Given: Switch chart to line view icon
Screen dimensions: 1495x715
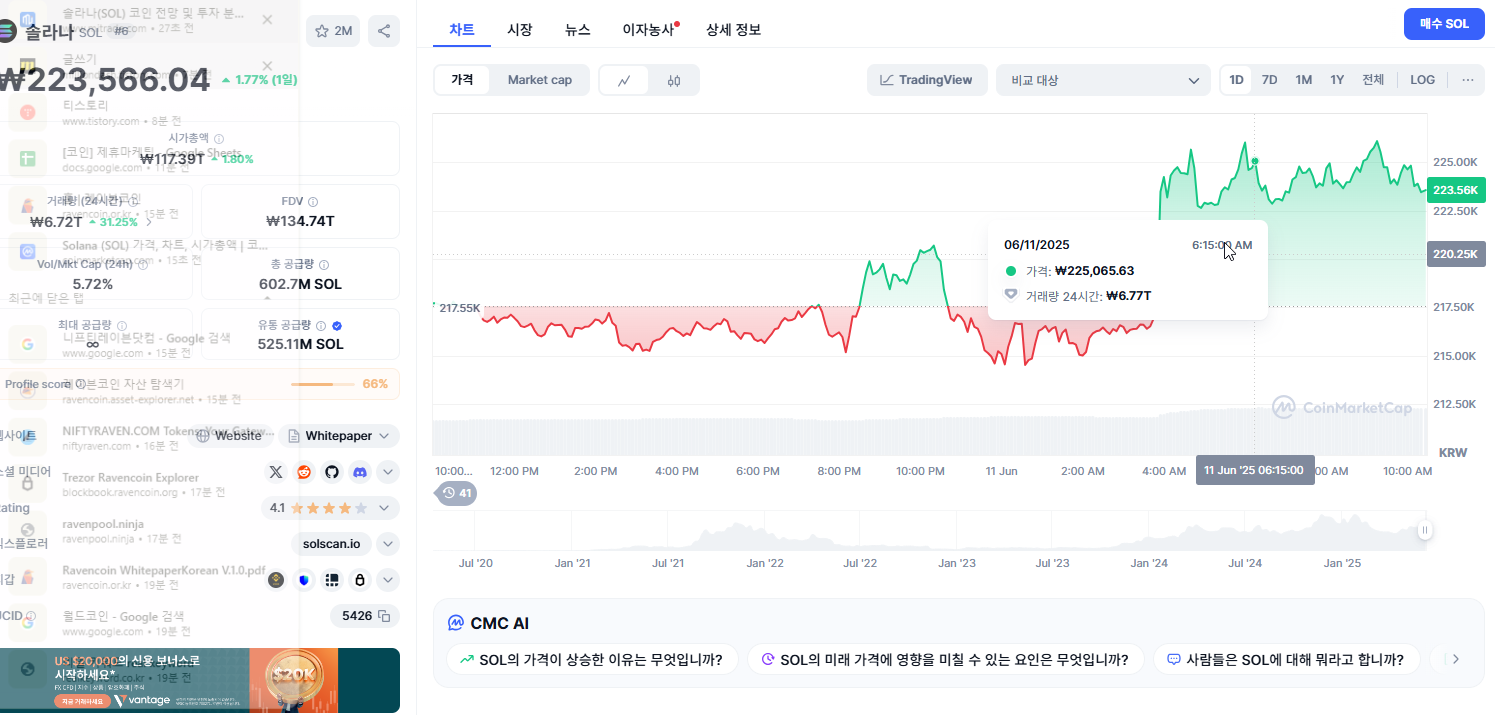Looking at the screenshot, I should coord(624,80).
